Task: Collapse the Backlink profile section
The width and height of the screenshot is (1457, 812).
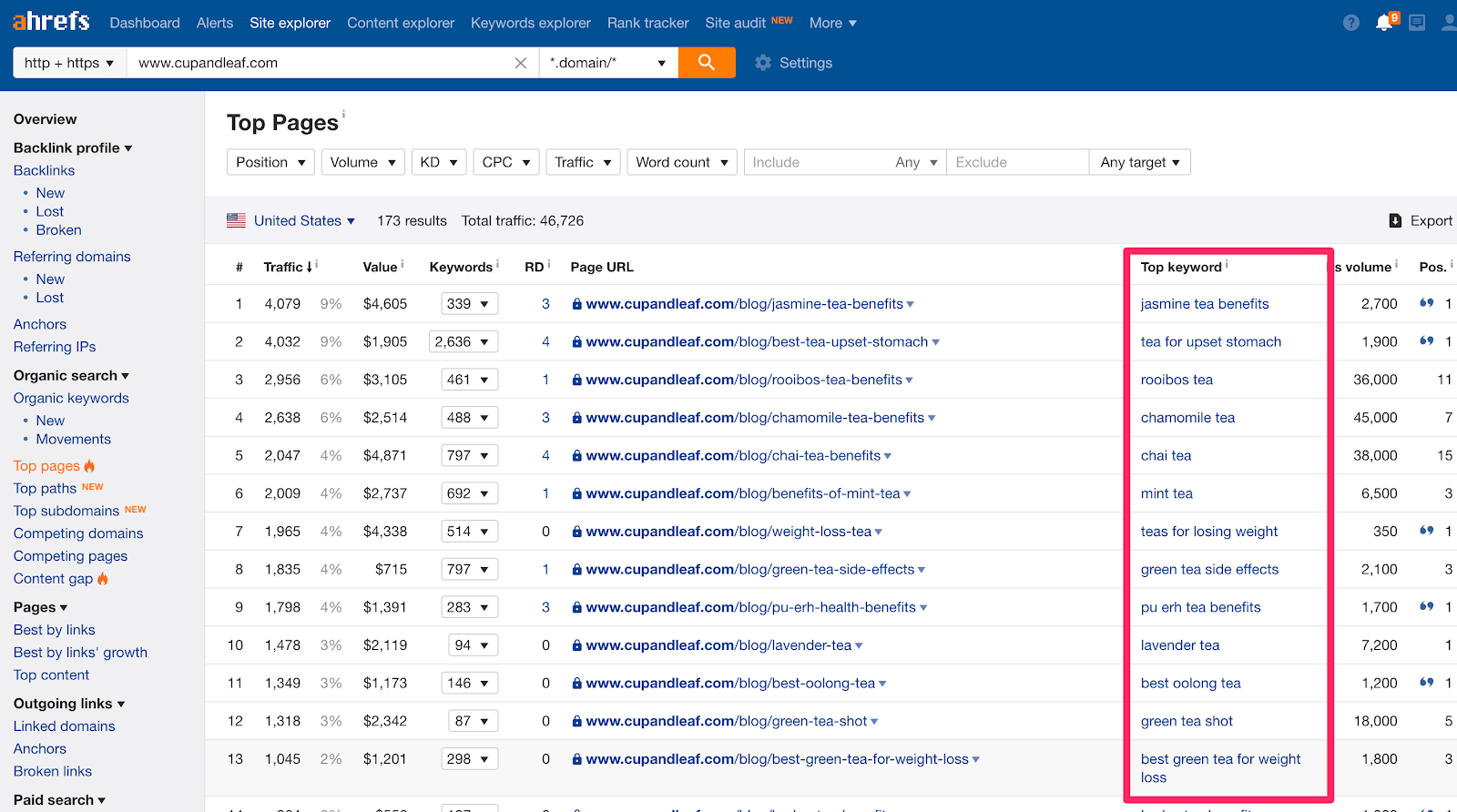Action: (x=73, y=147)
